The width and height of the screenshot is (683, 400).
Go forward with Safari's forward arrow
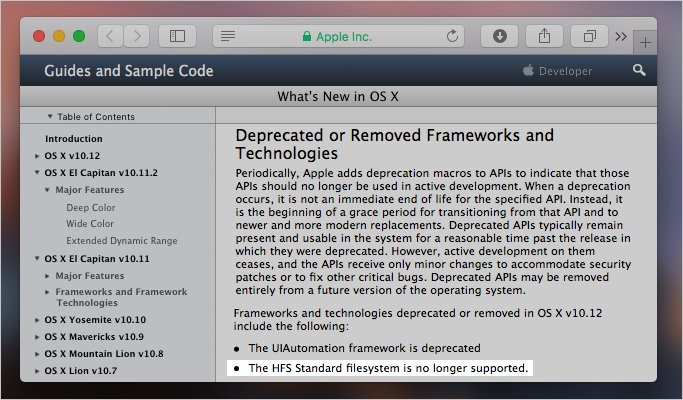click(x=137, y=36)
